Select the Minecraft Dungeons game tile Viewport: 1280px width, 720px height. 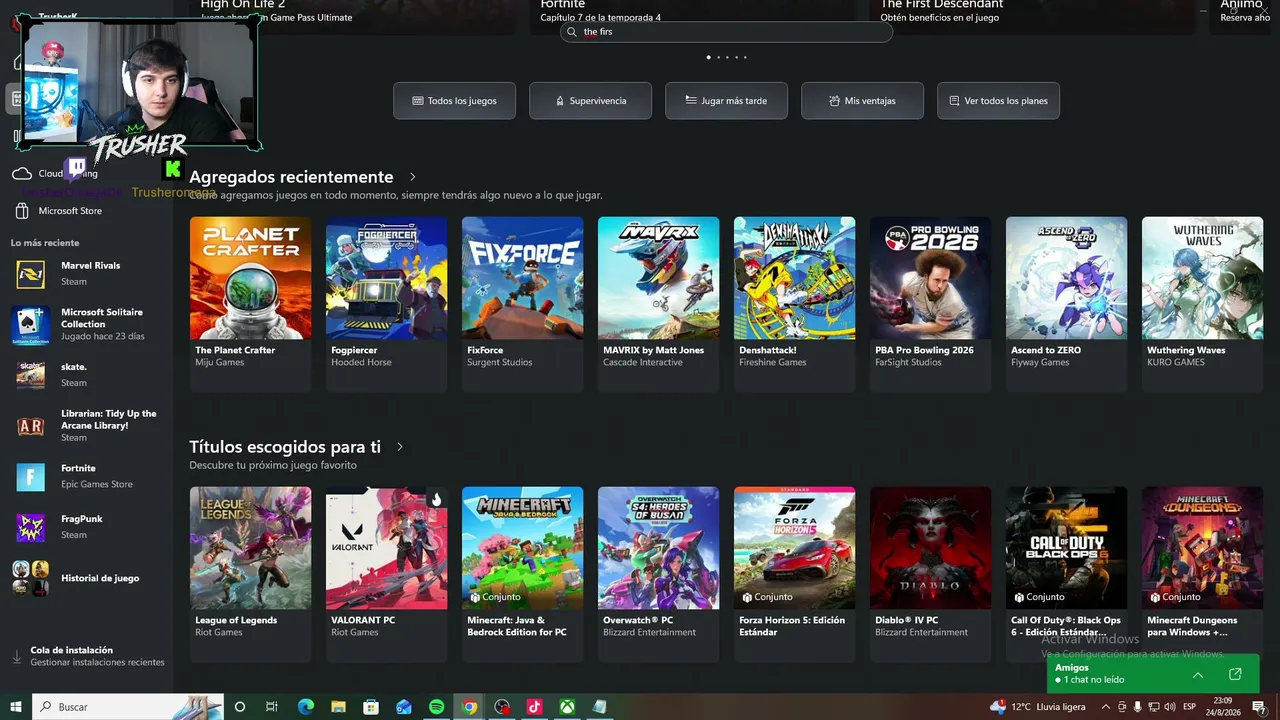tap(1202, 574)
